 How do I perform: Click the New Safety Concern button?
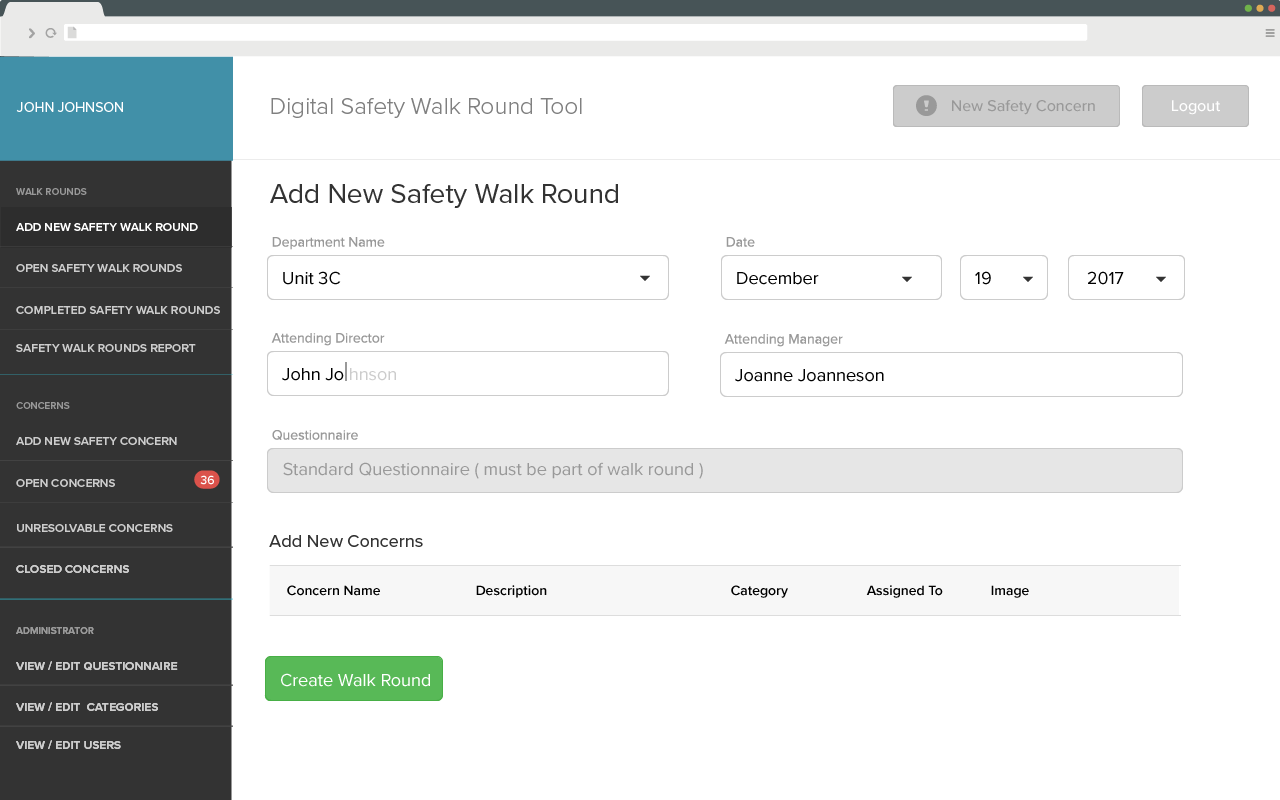coord(1006,106)
